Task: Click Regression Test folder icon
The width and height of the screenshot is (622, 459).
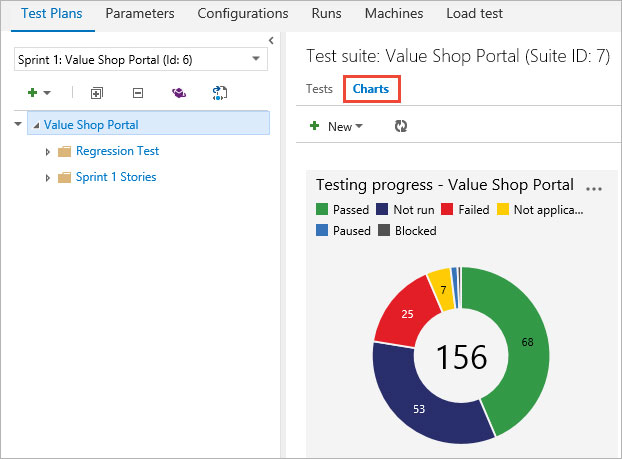Action: coord(64,152)
